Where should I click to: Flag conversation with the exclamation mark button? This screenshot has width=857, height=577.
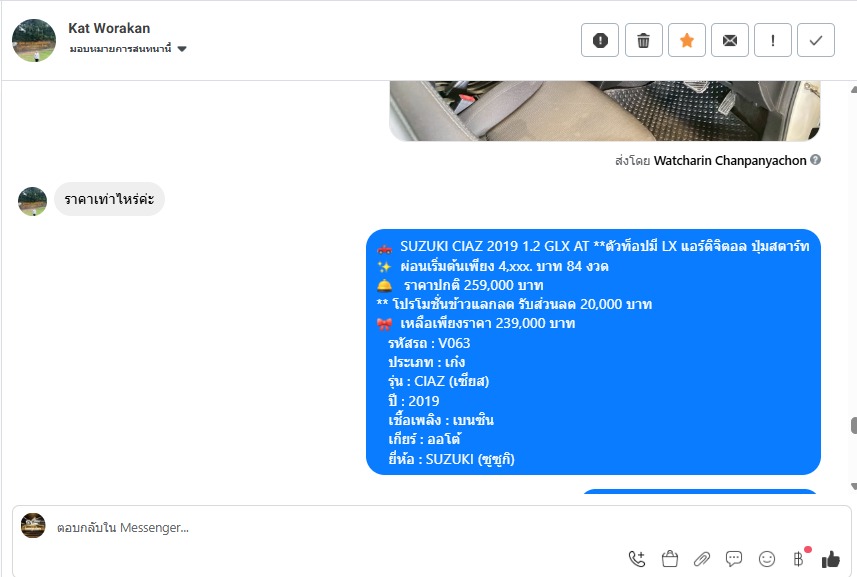[x=773, y=40]
